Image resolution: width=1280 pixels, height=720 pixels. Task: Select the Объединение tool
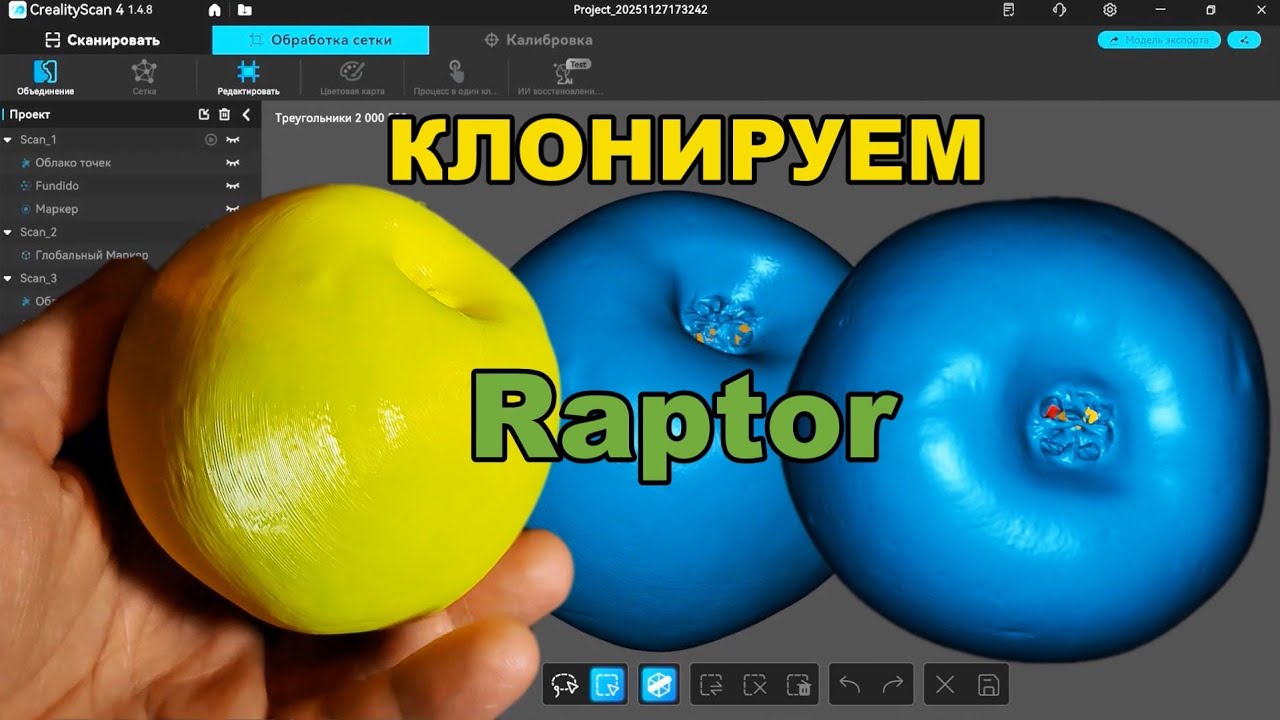45,77
